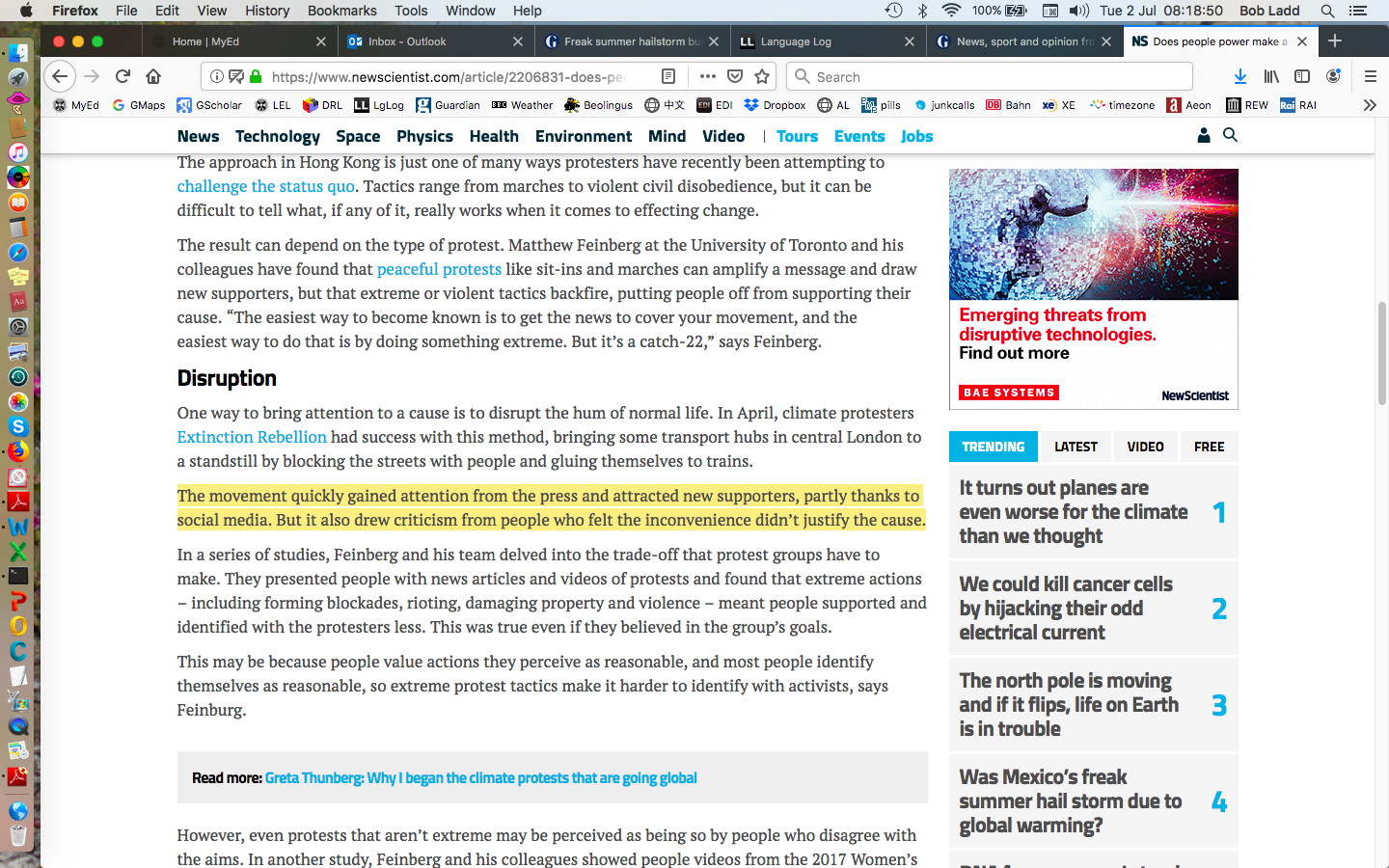Select LATEST tab in sidebar
Screen dimensions: 1389x868
tap(1076, 447)
